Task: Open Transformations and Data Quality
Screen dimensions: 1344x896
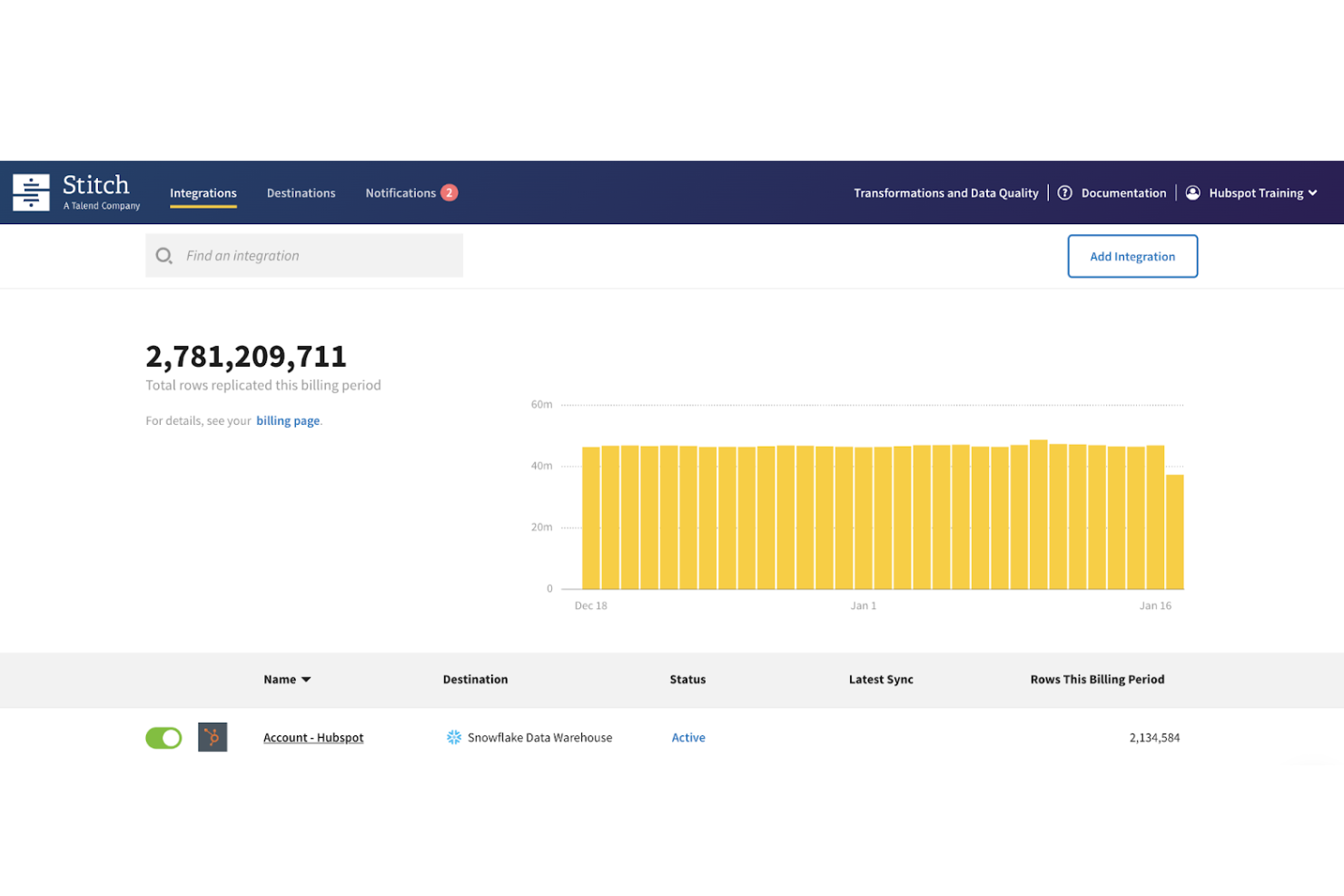Action: 945,192
